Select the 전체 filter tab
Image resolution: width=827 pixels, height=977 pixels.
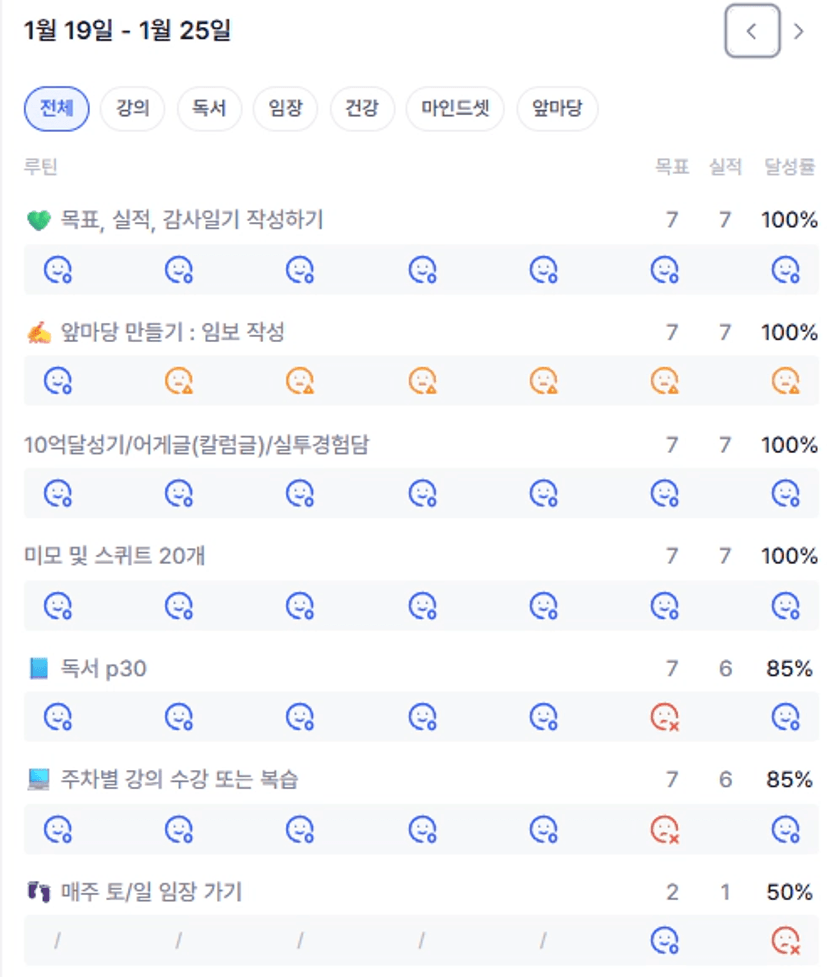57,109
